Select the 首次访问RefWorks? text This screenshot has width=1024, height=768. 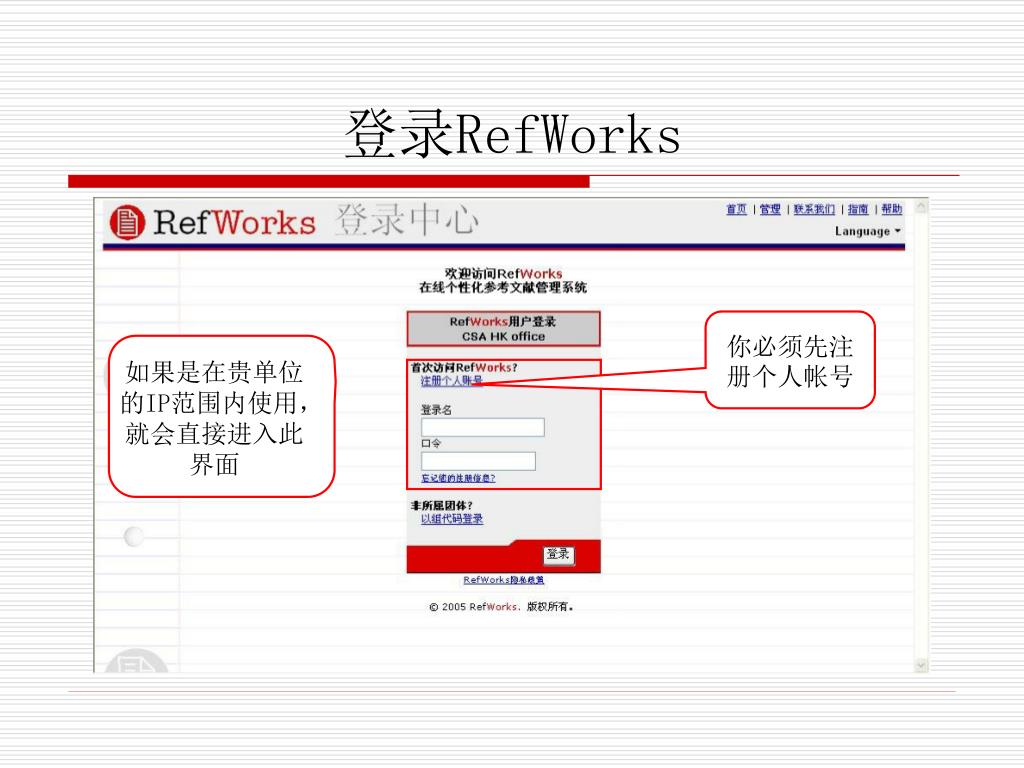464,368
